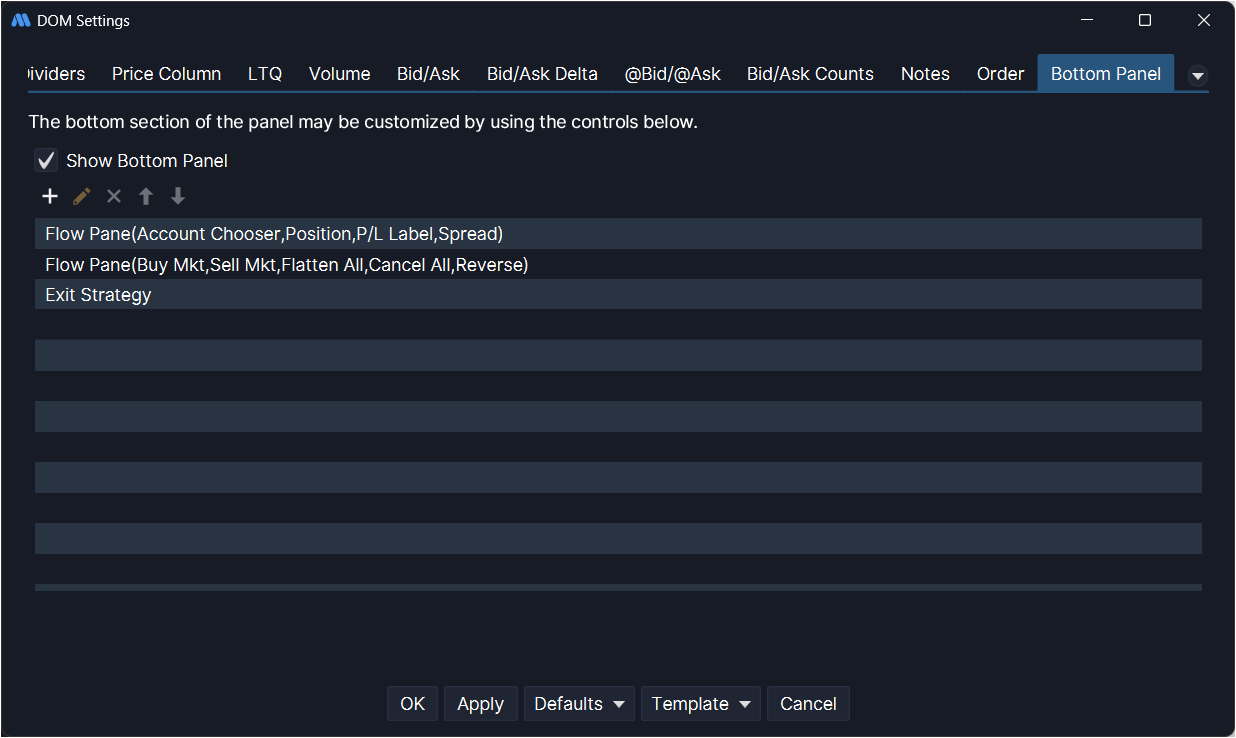
Task: Open the Defaults dropdown
Action: 579,704
